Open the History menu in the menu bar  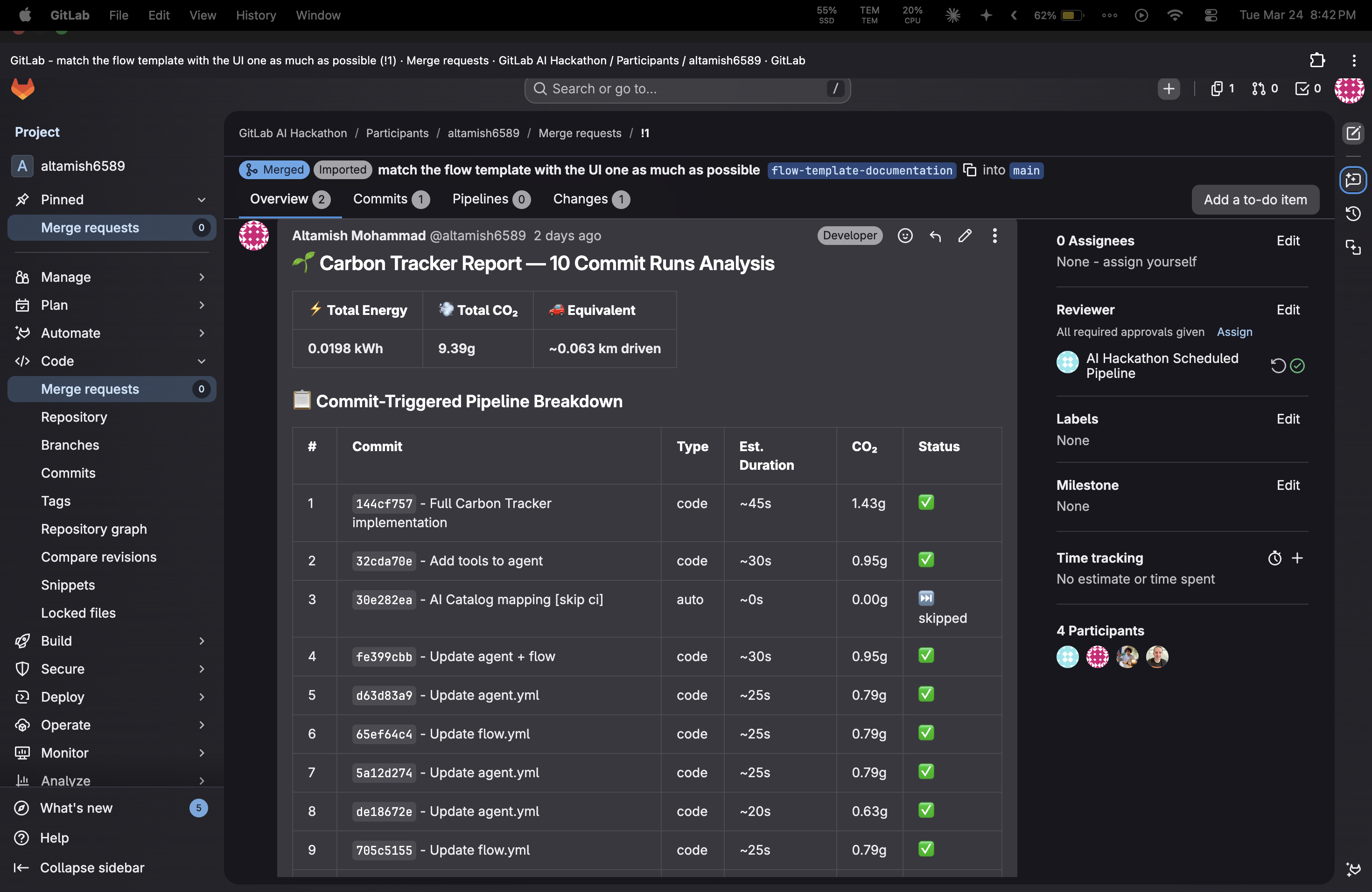tap(255, 15)
